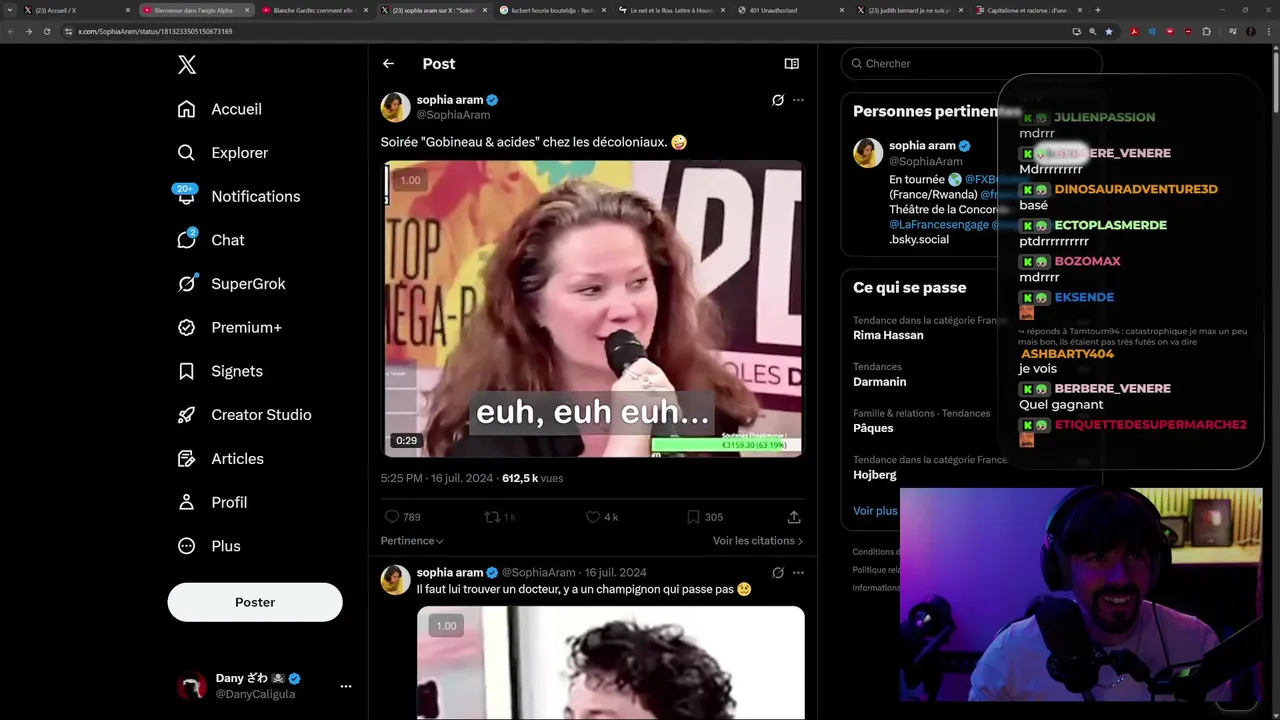Click Grok icon on the reply post
The height and width of the screenshot is (720, 1280).
point(778,573)
